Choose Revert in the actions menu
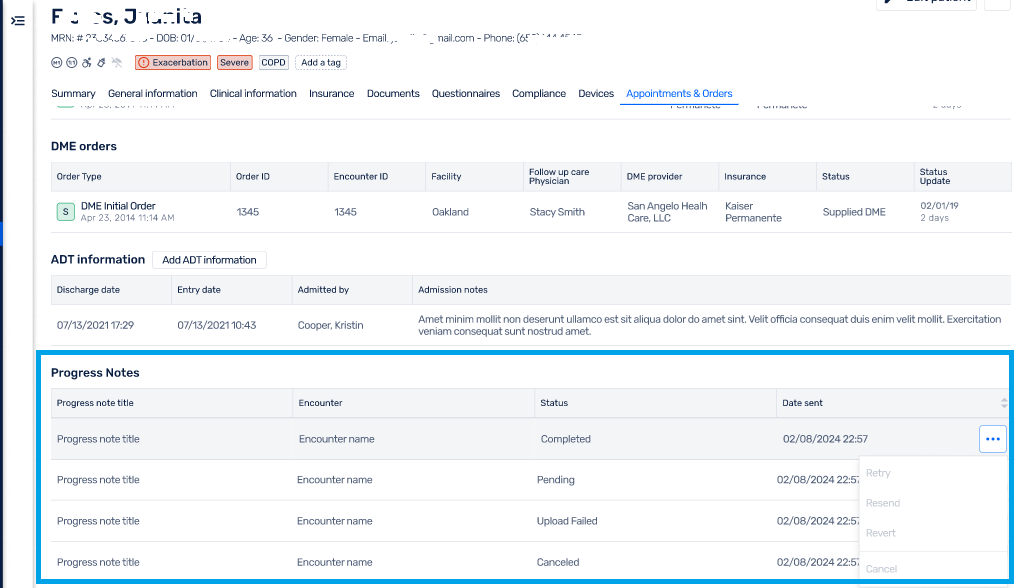Screen dimensions: 1015x588 [x=881, y=533]
